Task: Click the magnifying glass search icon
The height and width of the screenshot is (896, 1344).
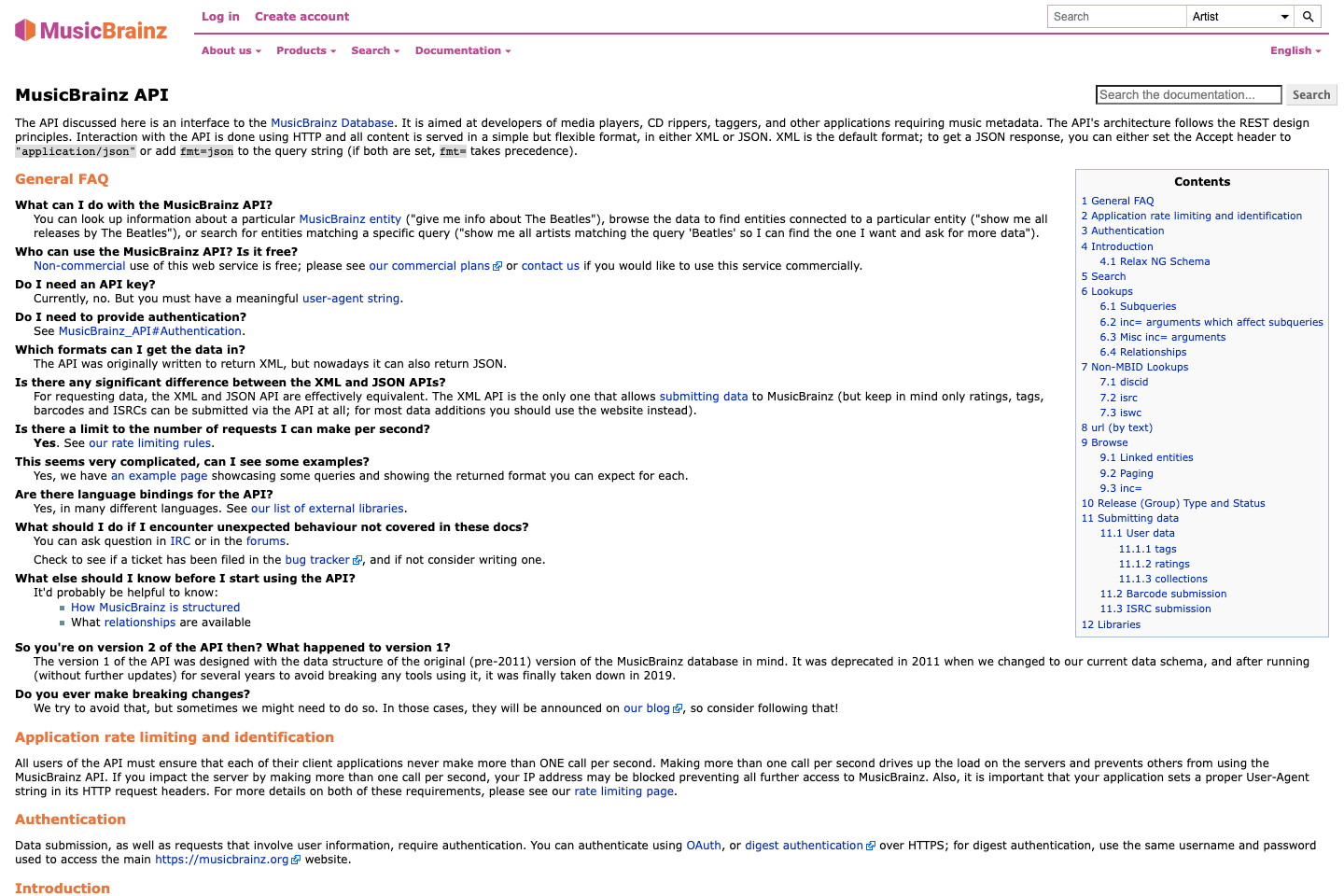Action: click(1308, 16)
